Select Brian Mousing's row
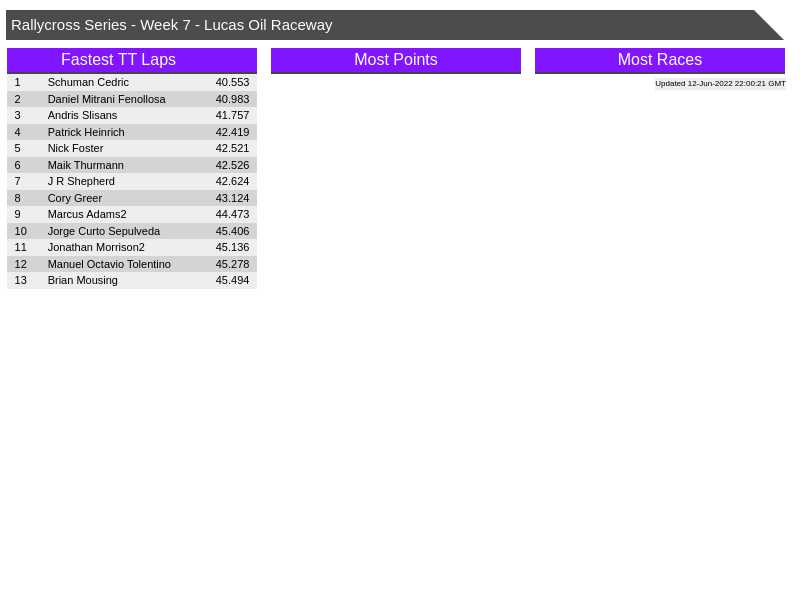The height and width of the screenshot is (600, 800). (82, 280)
